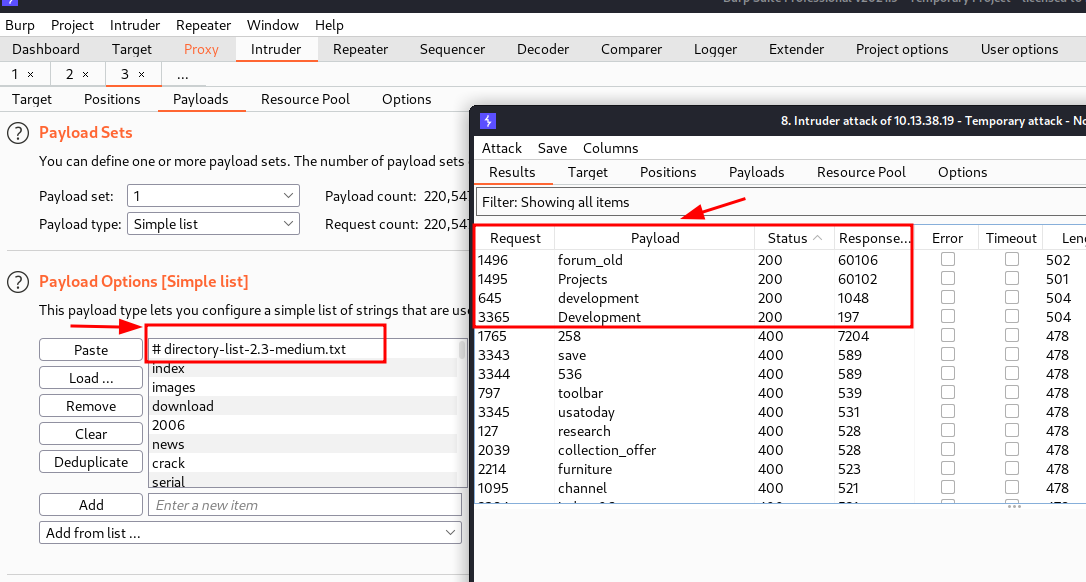Tick Timeout checkbox for Projects row
This screenshot has height=582, width=1086.
(1012, 278)
